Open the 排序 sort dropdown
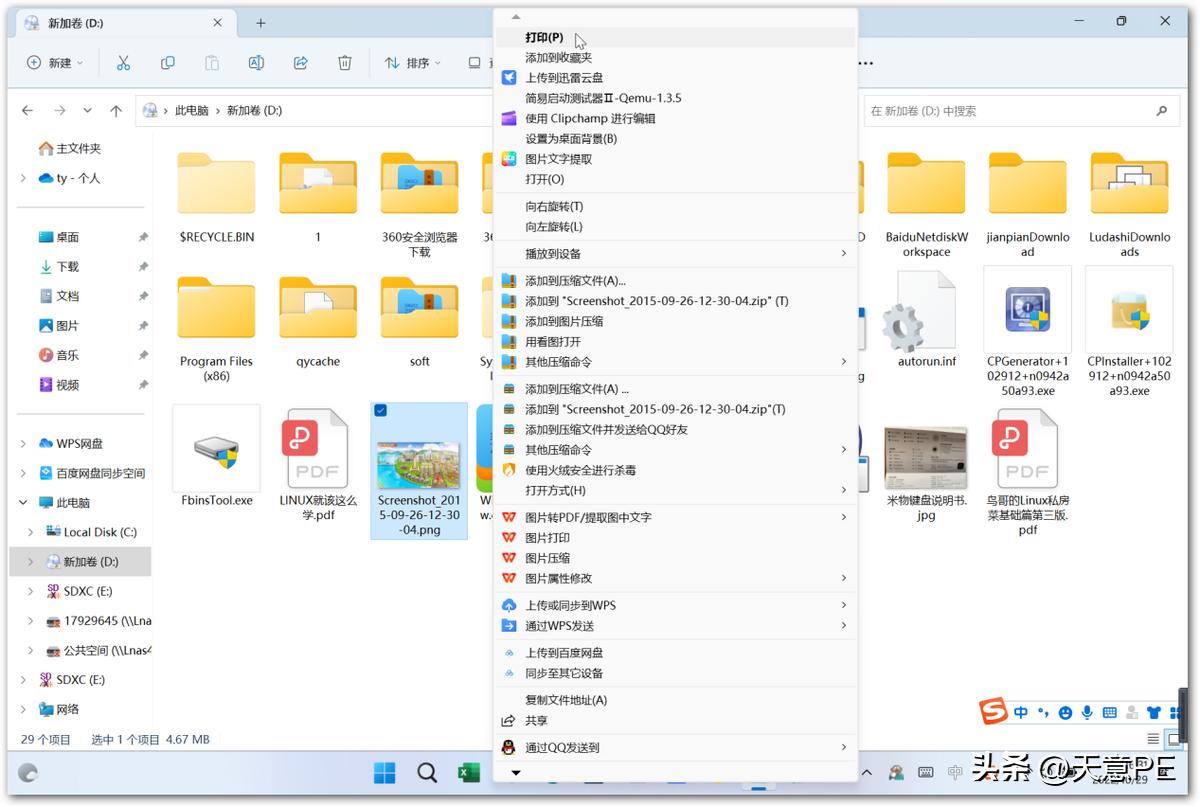This screenshot has height=807, width=1200. pyautogui.click(x=420, y=62)
